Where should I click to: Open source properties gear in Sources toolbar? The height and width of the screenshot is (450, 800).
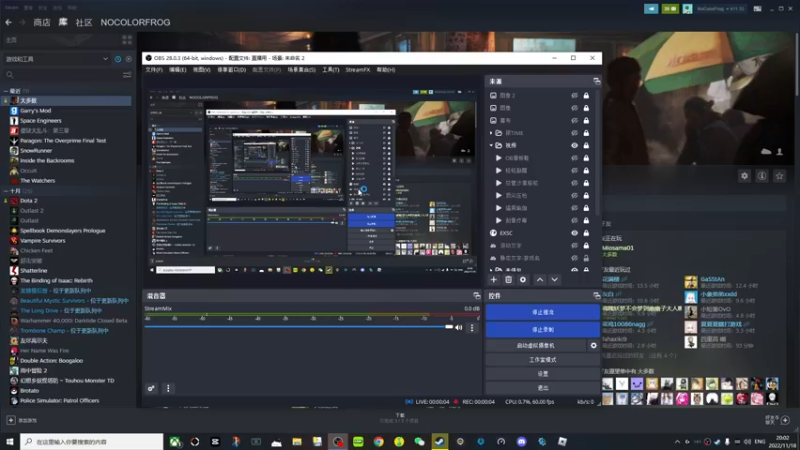tap(523, 280)
